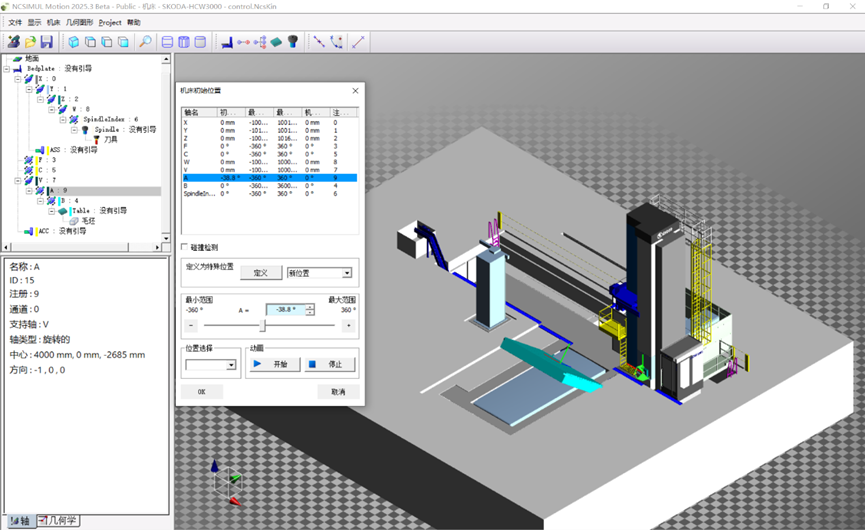Screen dimensions: 865x530
Task: Open the 帮助 menu
Action: tap(134, 22)
